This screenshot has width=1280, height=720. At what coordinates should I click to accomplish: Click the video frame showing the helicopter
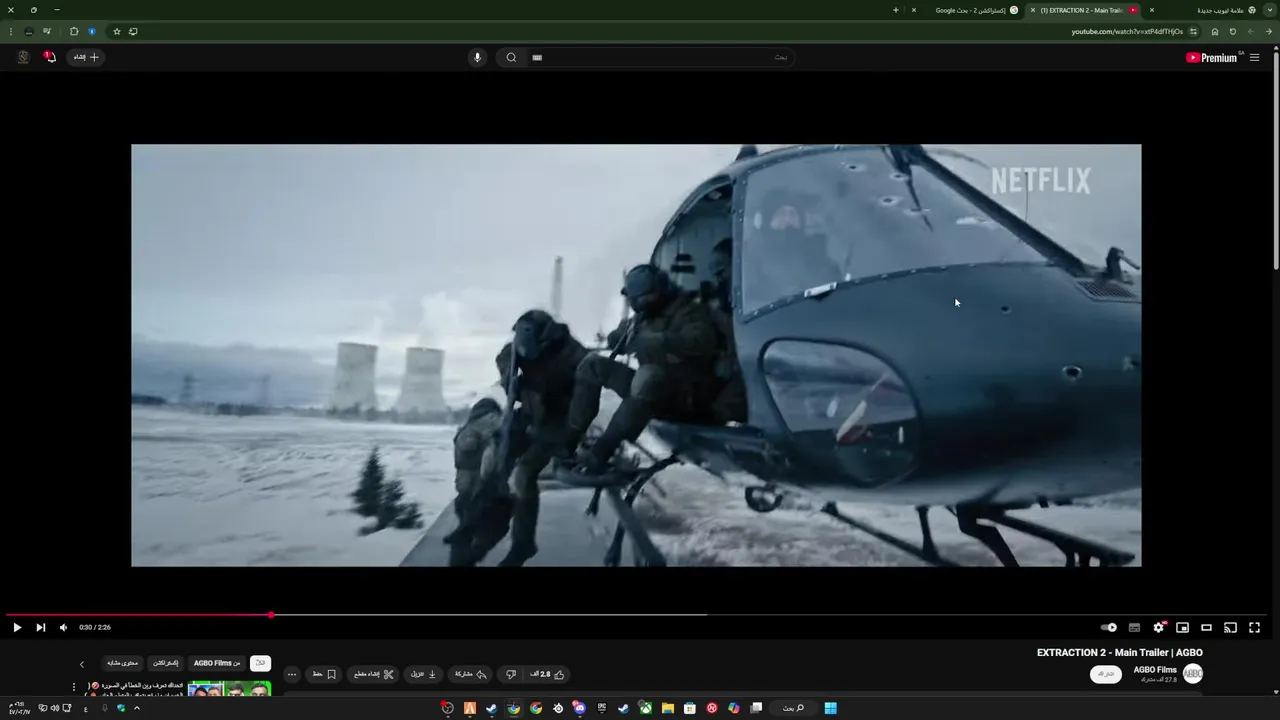pyautogui.click(x=636, y=355)
